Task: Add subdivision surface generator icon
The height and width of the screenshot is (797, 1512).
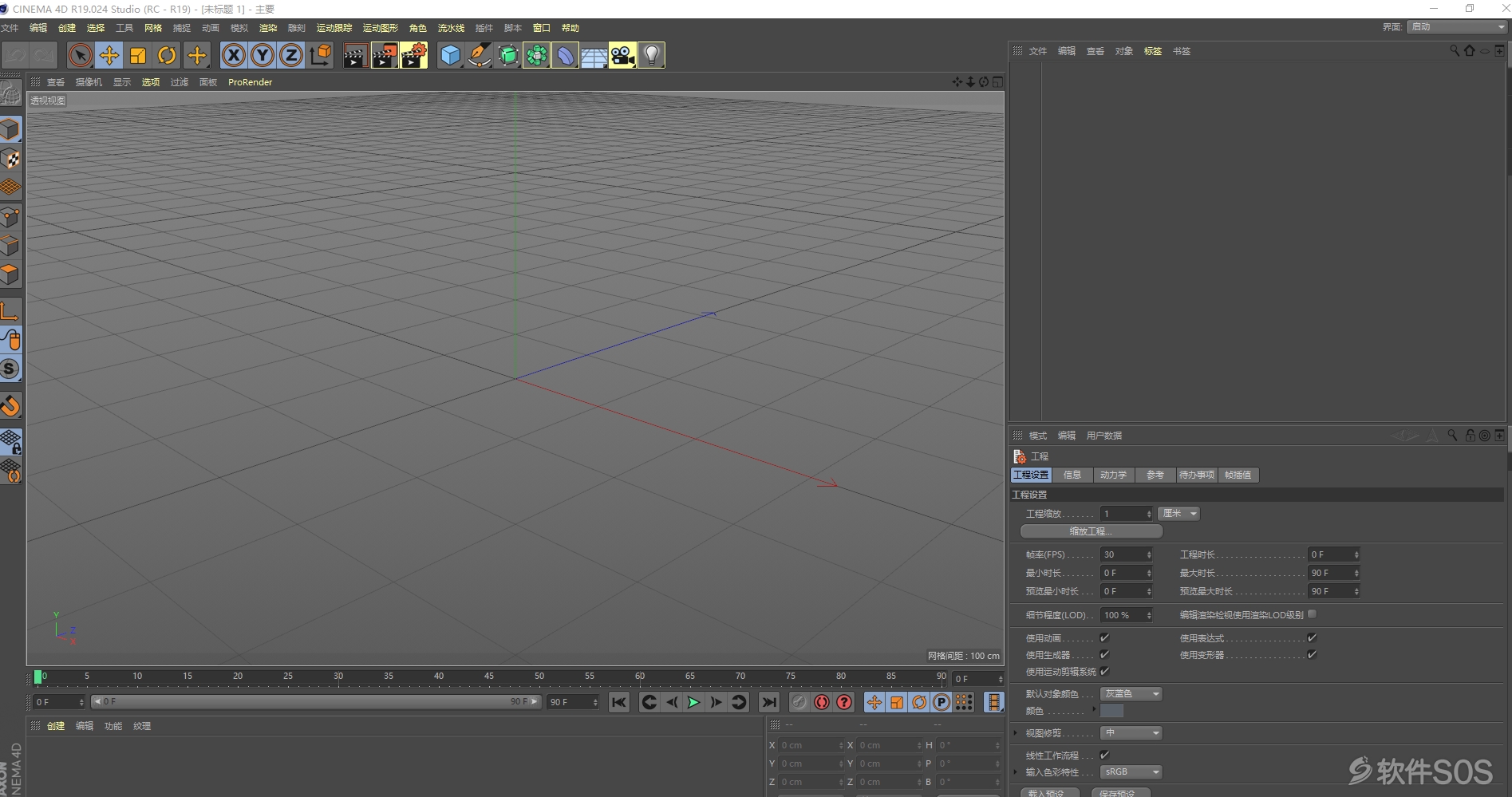Action: pyautogui.click(x=508, y=55)
